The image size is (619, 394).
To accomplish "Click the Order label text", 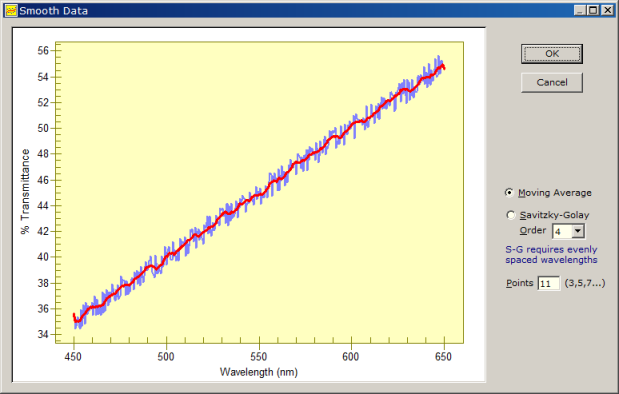I will click(x=533, y=230).
